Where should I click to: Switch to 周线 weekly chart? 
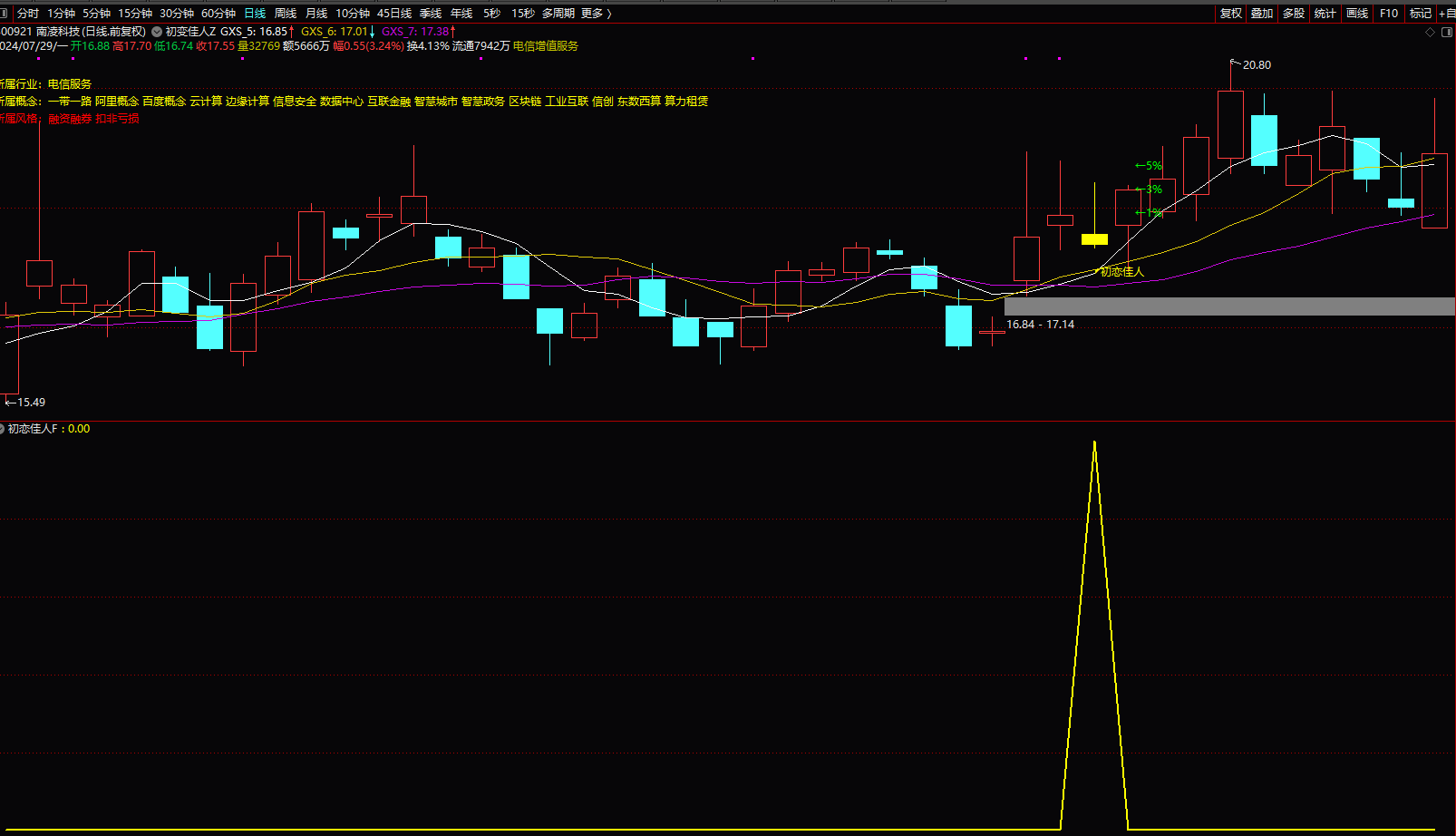286,14
